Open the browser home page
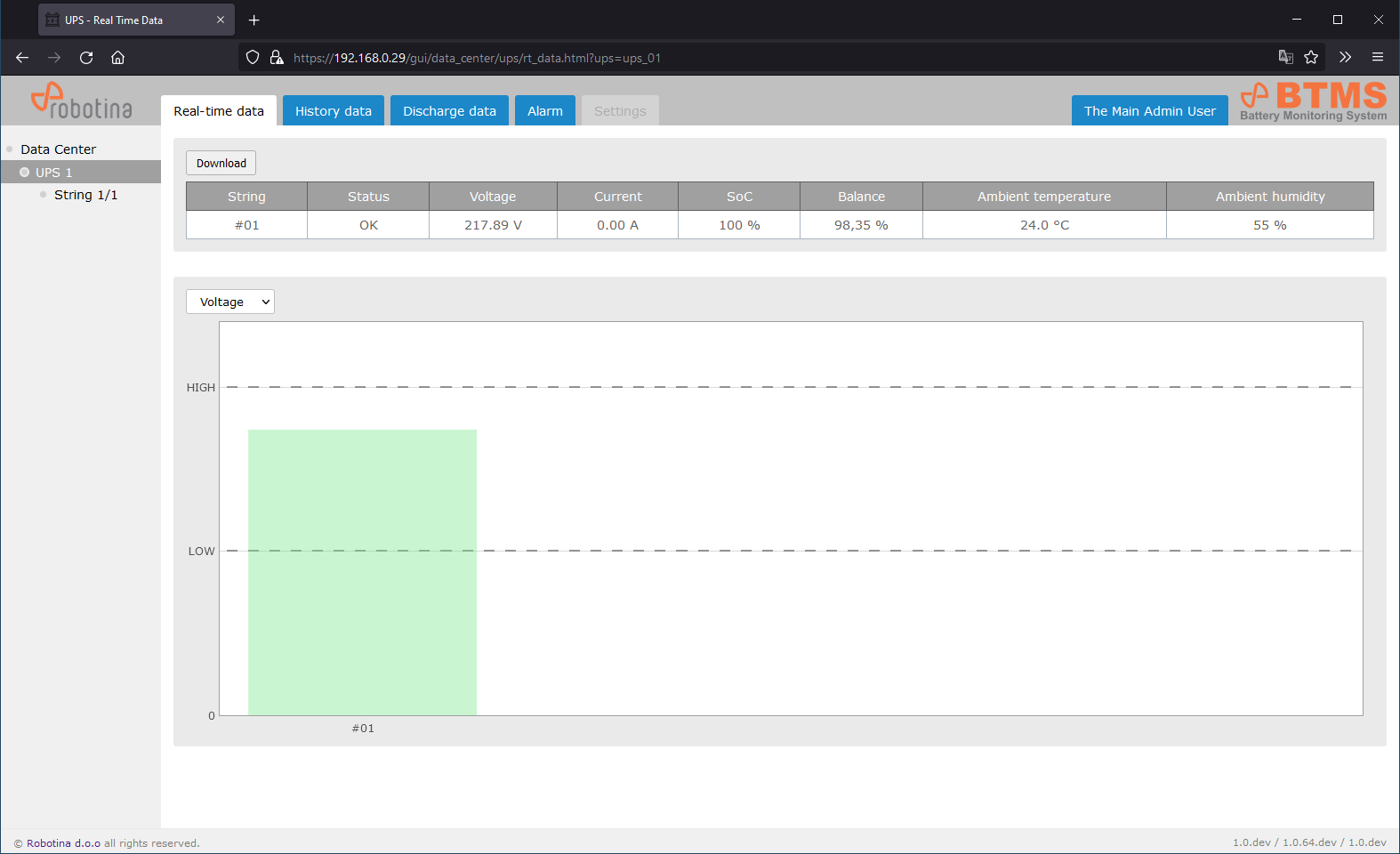The image size is (1400, 854). point(117,58)
